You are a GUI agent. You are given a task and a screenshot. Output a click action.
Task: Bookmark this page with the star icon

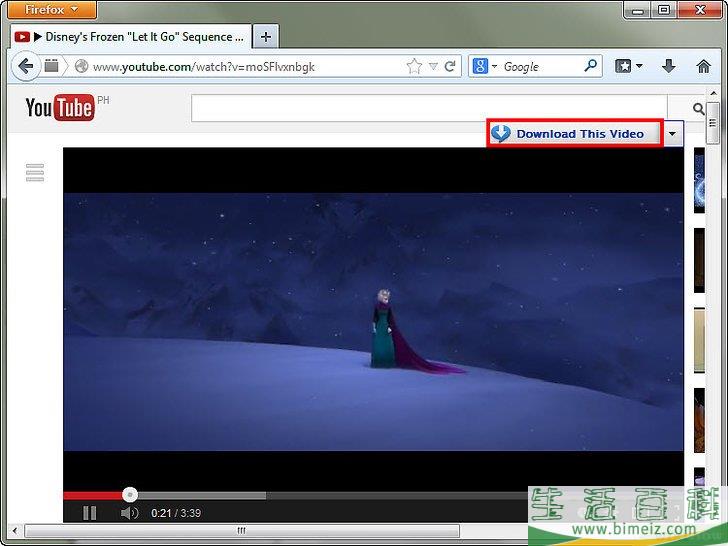click(414, 66)
